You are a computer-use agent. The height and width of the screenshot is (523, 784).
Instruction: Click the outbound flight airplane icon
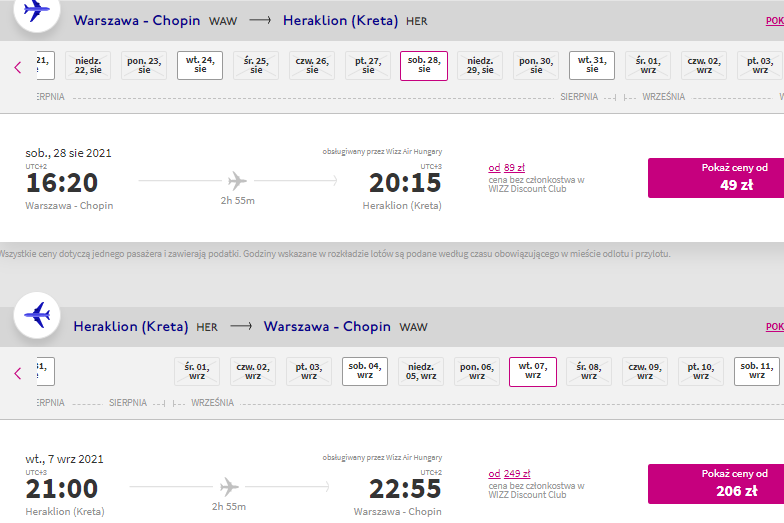(36, 10)
